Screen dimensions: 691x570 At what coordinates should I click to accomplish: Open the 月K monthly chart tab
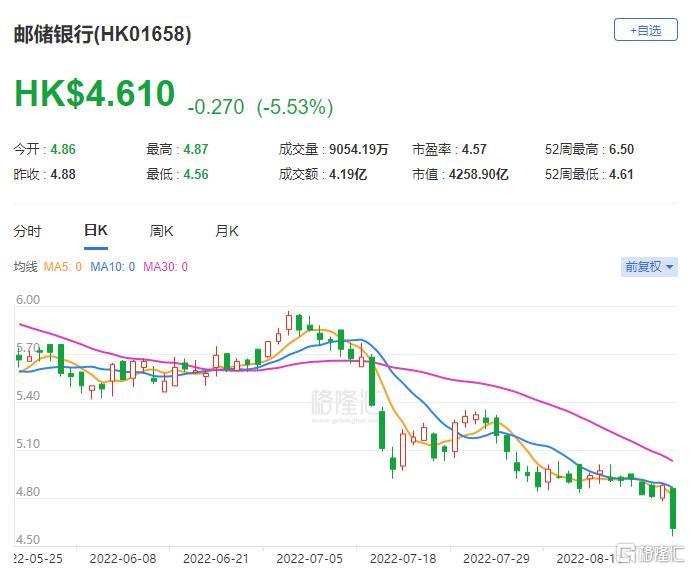pos(227,231)
